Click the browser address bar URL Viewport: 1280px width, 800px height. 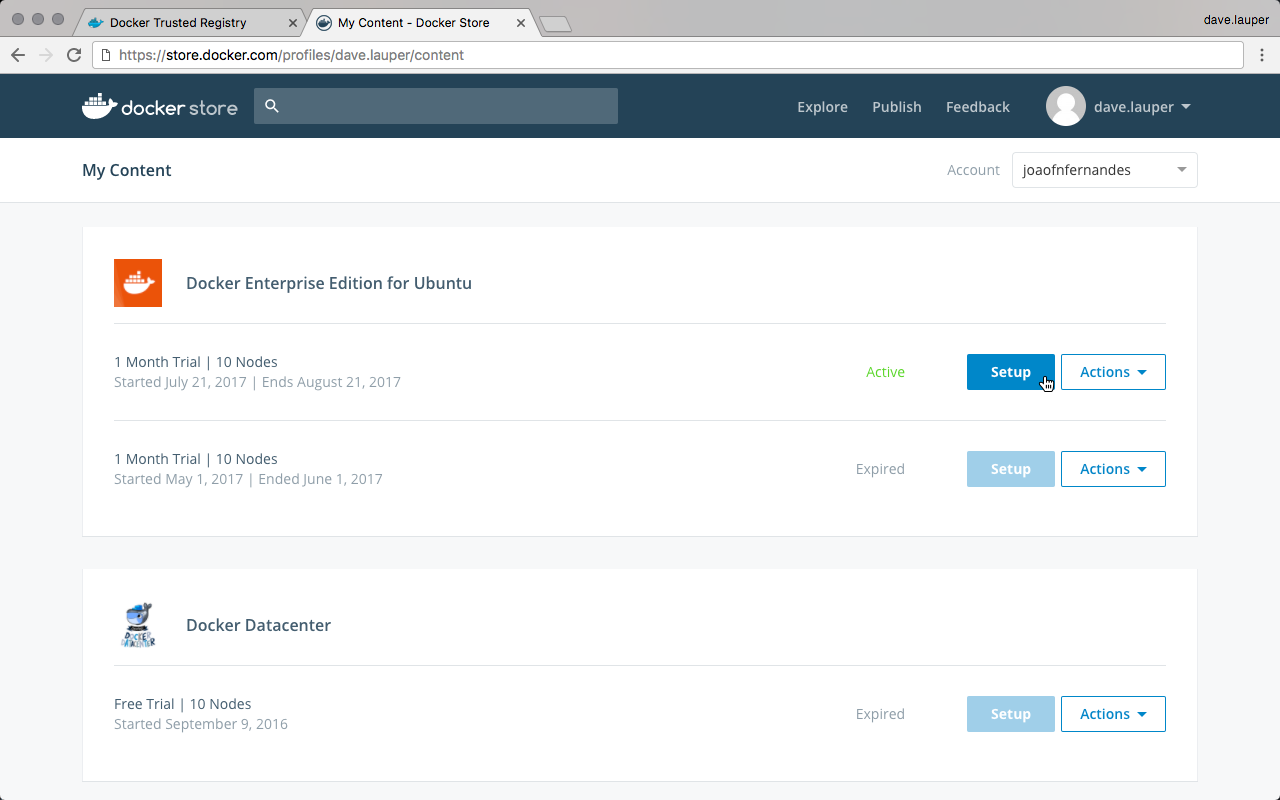point(291,55)
